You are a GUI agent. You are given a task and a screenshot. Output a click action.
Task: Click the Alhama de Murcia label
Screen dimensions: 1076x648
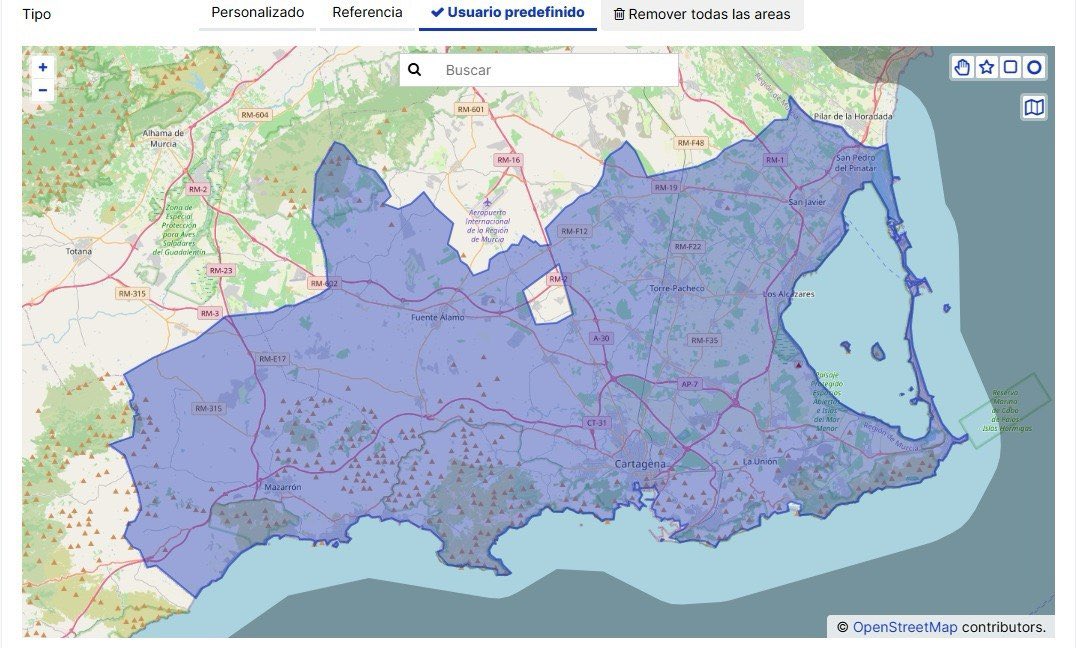tap(163, 139)
